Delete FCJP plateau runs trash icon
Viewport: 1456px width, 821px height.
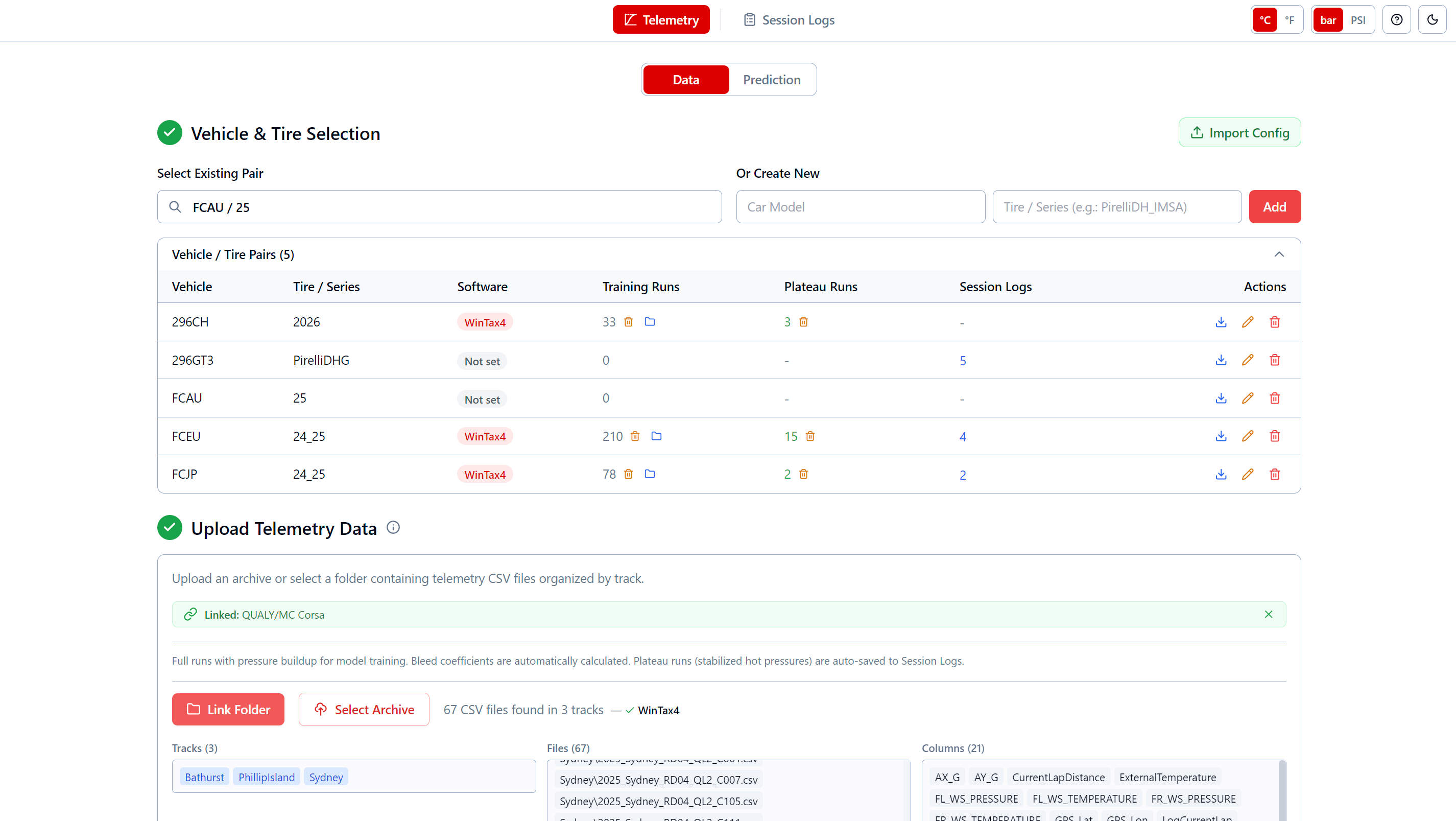pos(803,475)
